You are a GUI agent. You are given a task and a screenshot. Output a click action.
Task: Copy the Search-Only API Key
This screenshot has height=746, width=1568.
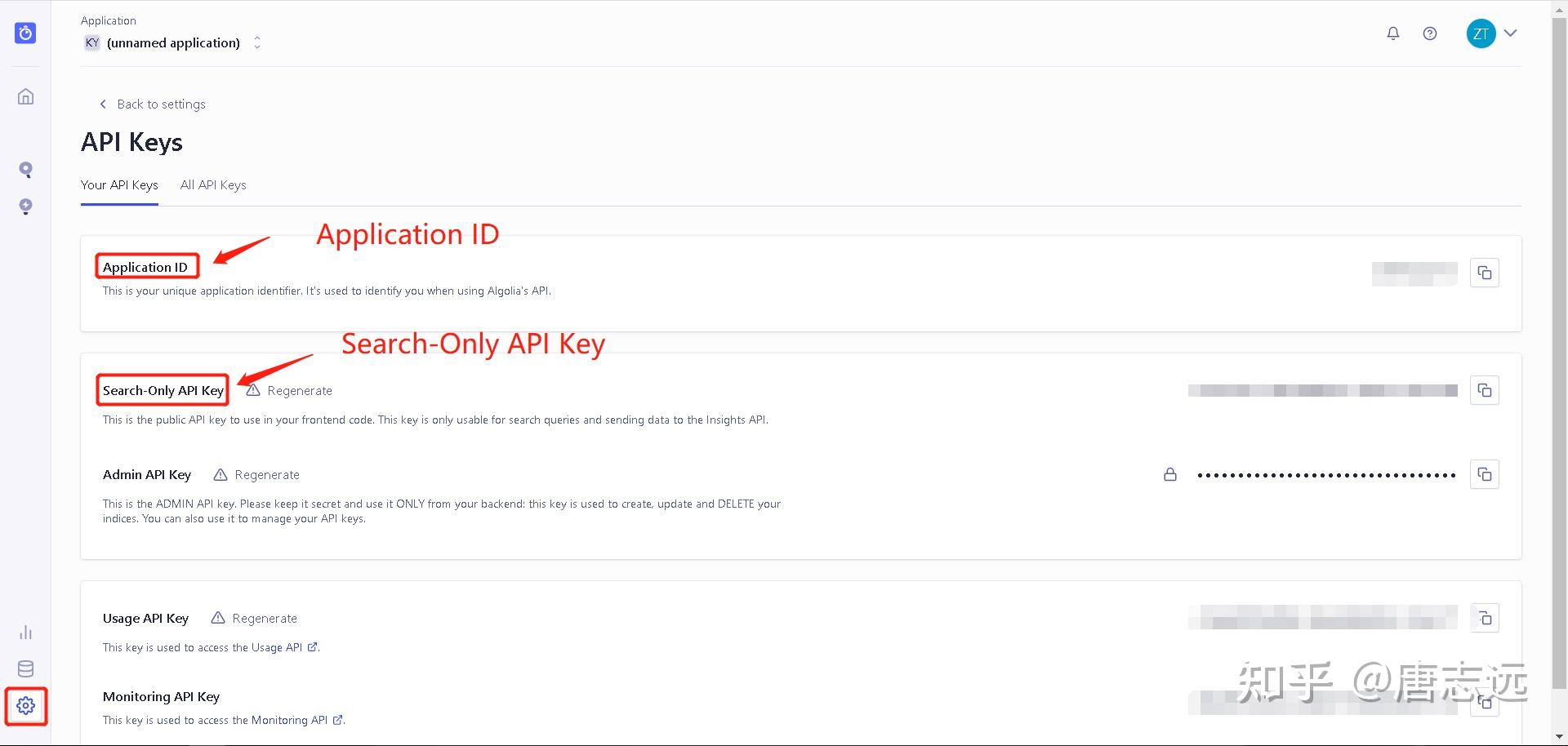click(1485, 391)
